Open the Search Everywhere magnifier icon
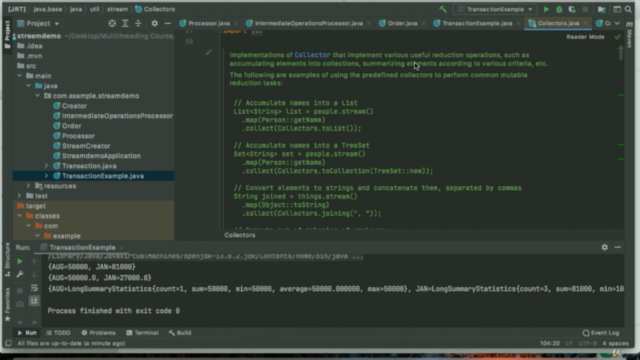This screenshot has width=640, height=360. click(628, 9)
